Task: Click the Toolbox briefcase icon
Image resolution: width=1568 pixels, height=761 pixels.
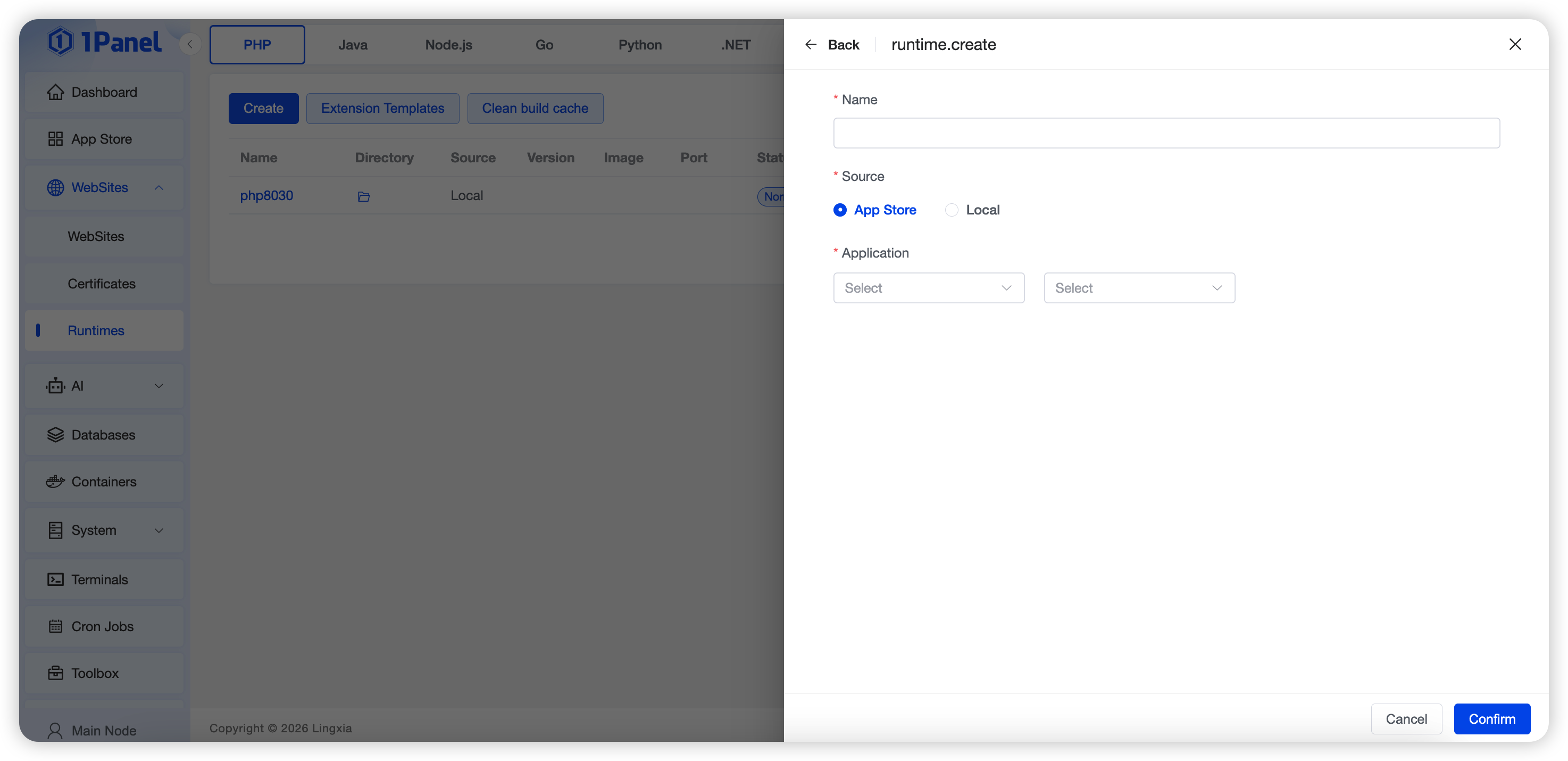Action: tap(55, 673)
